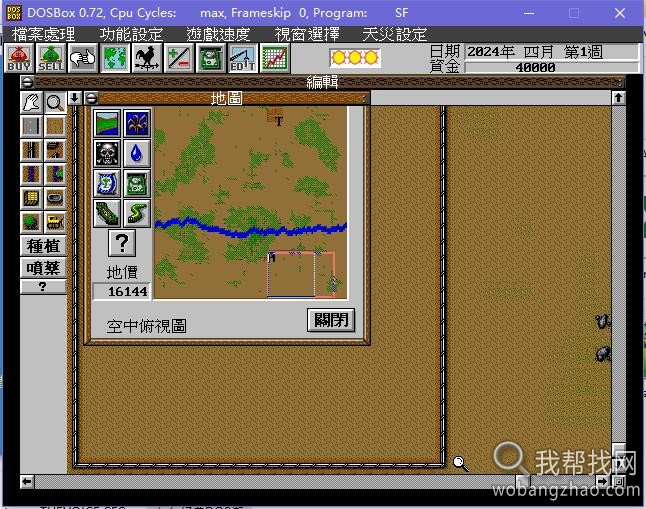Viewport: 646px width, 509px height.
Task: Click the date field 2024年 四月 第1週
Action: pos(552,52)
